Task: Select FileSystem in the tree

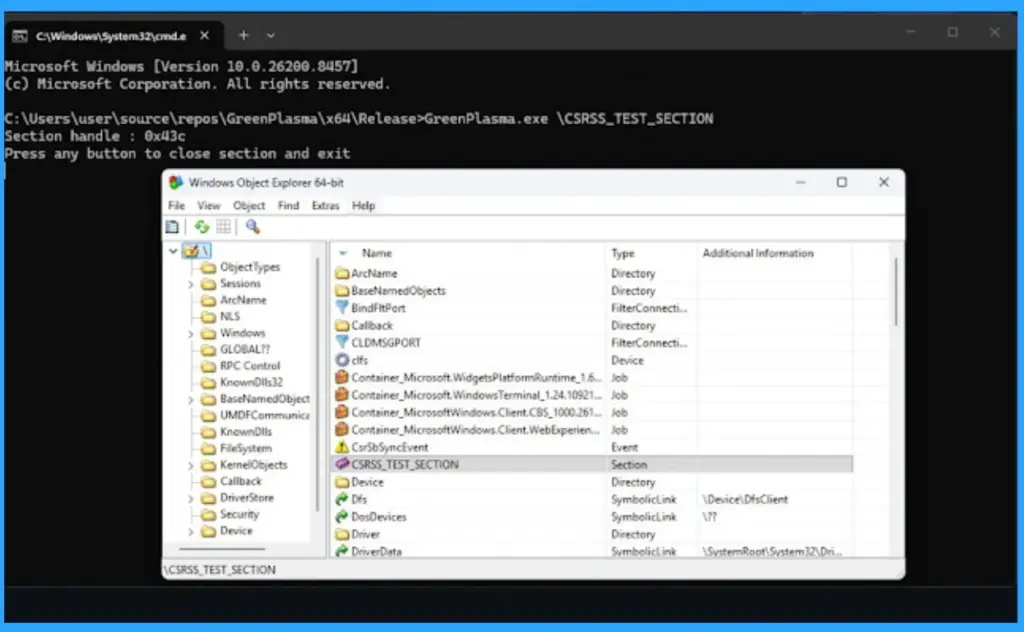Action: [246, 449]
